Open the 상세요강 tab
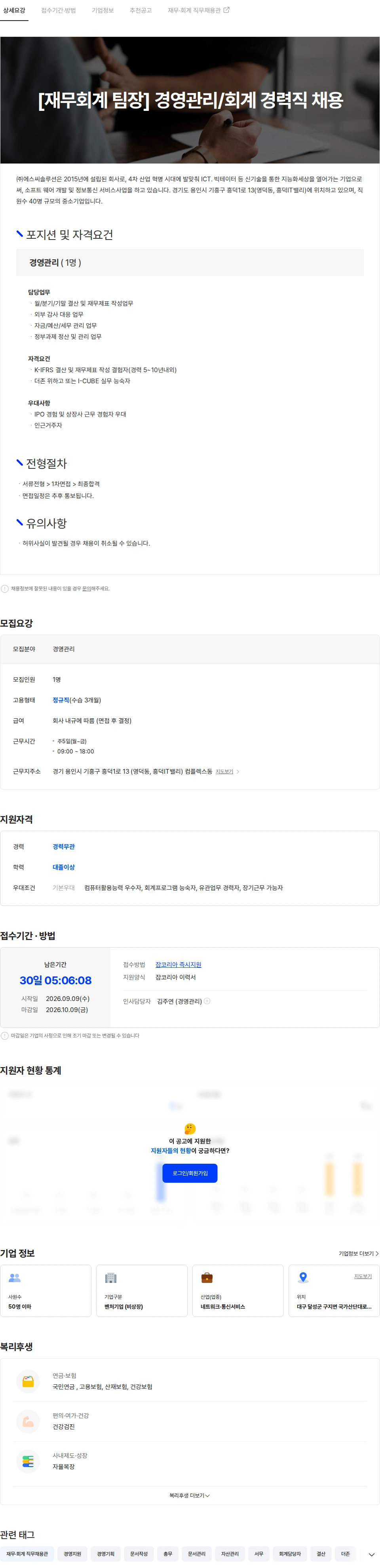 click(x=14, y=10)
